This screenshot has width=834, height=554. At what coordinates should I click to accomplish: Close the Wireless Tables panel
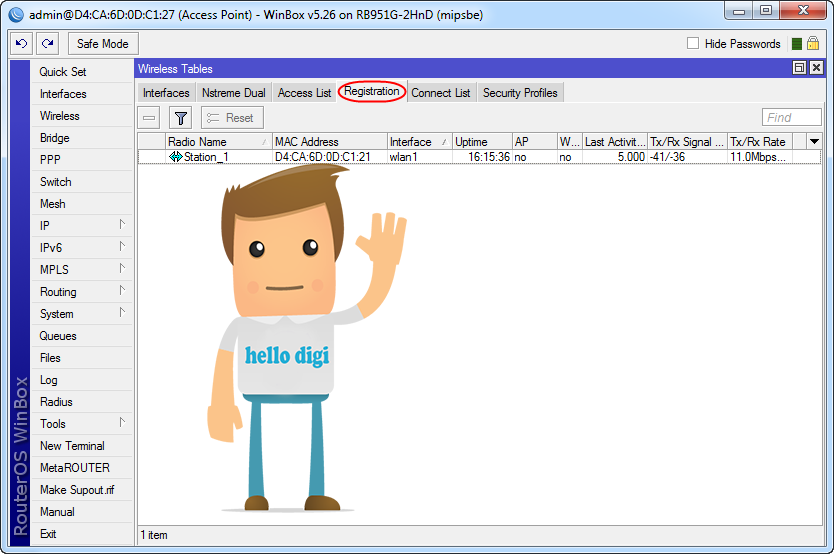coord(816,68)
